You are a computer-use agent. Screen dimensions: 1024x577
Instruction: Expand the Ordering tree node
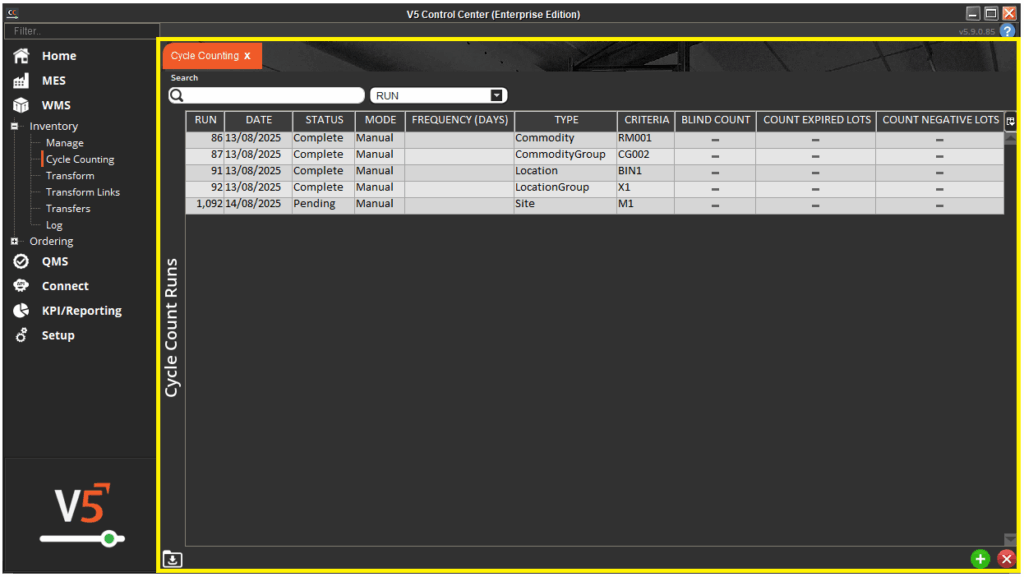point(14,242)
